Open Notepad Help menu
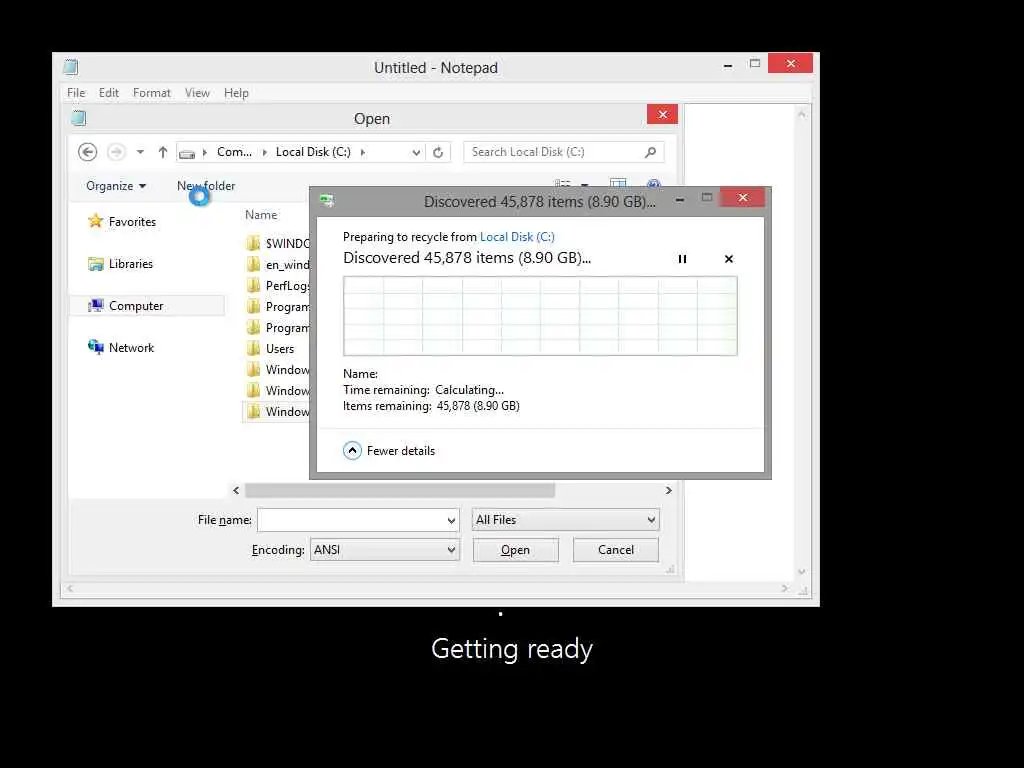 pos(236,93)
